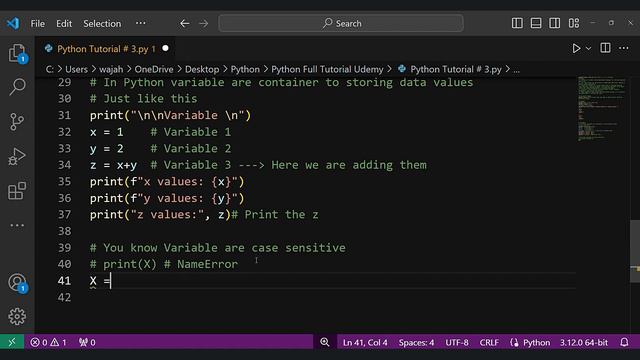
Task: Go to line via Ln 41, Col 4
Action: tap(365, 342)
